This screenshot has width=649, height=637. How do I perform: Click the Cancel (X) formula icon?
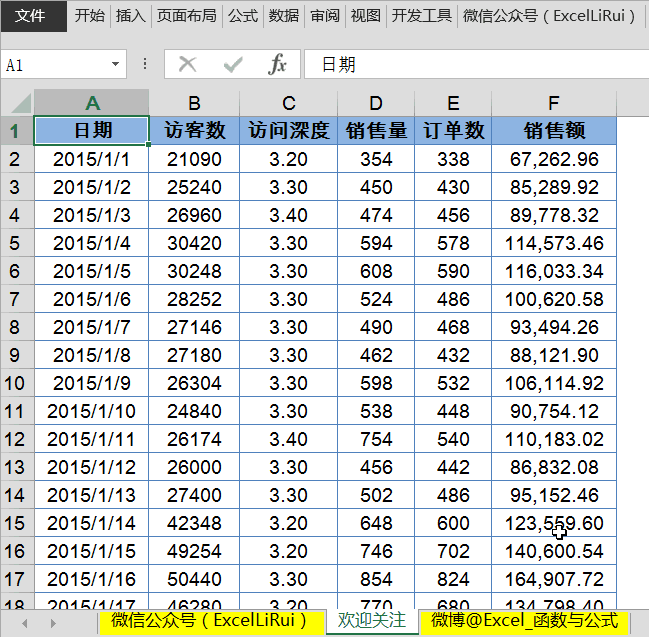(x=187, y=65)
